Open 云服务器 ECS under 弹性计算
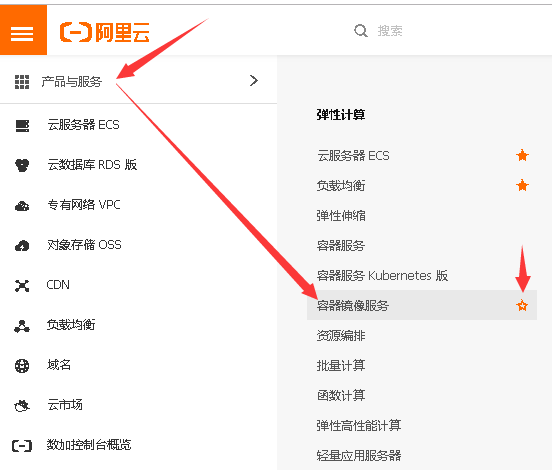552x470 pixels. click(x=353, y=156)
